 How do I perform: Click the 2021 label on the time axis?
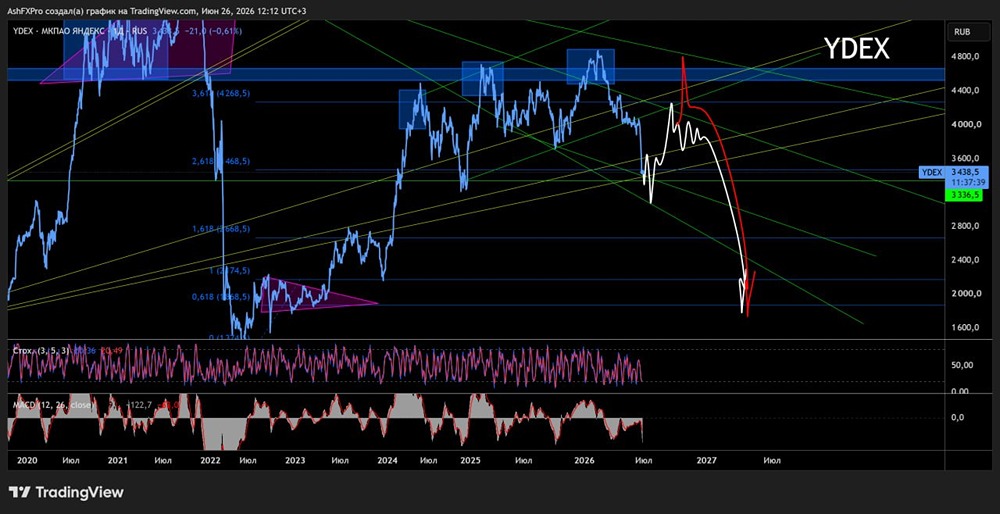119,460
